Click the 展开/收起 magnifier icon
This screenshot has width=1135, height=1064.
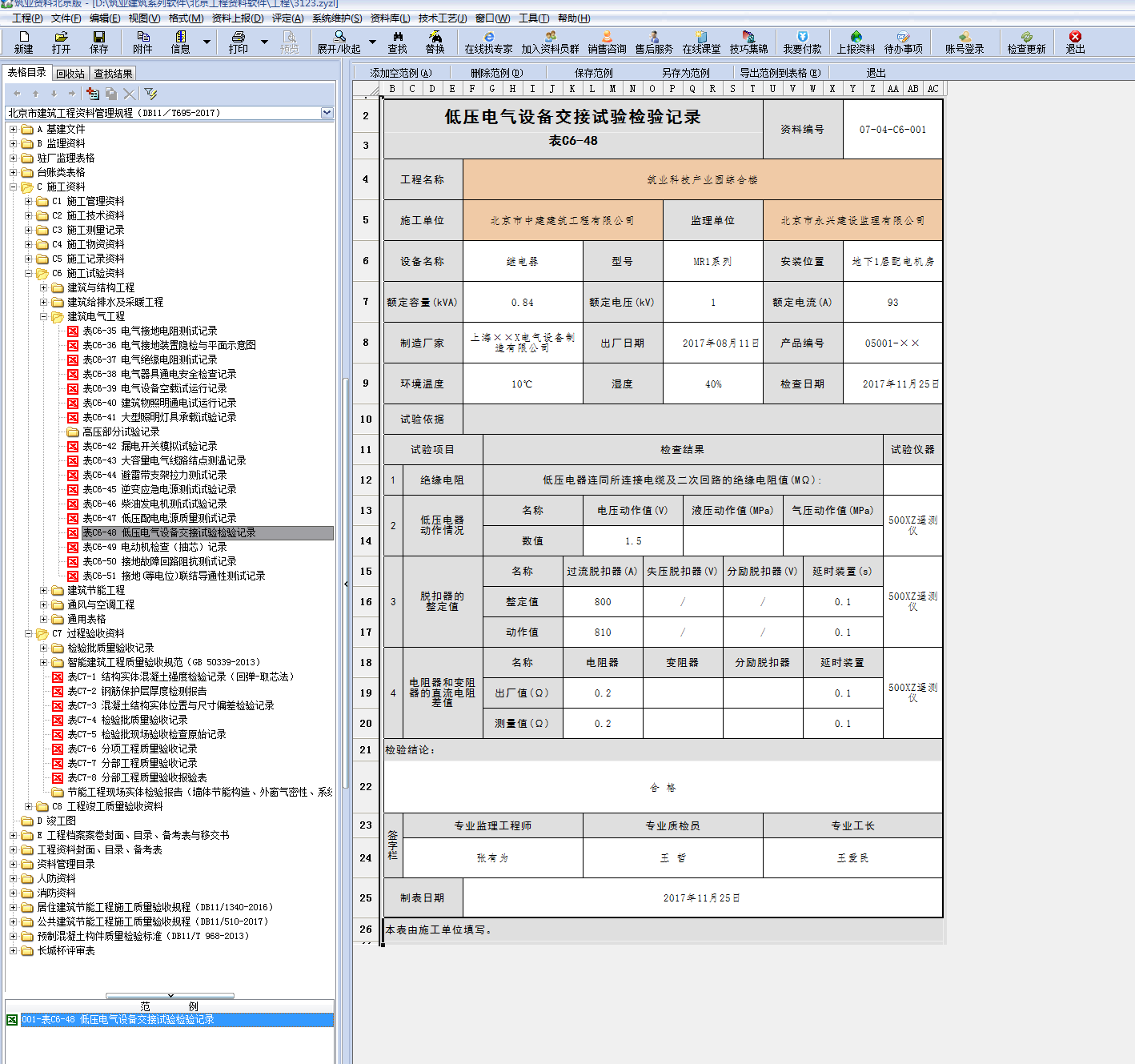pos(339,37)
